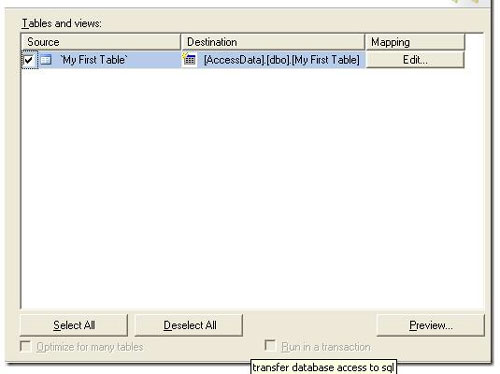Toggle Optimize for many tables checkbox
The image size is (500, 374).
pos(25,346)
